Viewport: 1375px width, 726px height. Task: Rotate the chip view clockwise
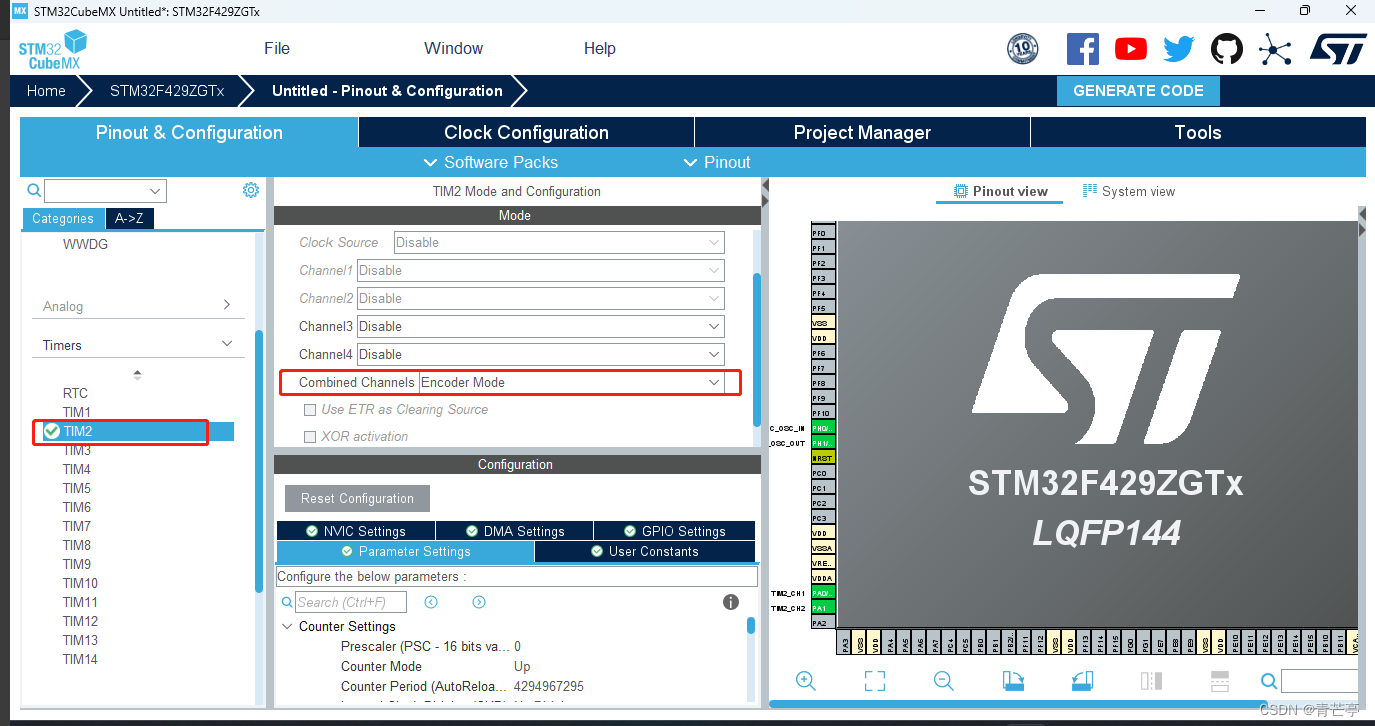[x=1013, y=681]
